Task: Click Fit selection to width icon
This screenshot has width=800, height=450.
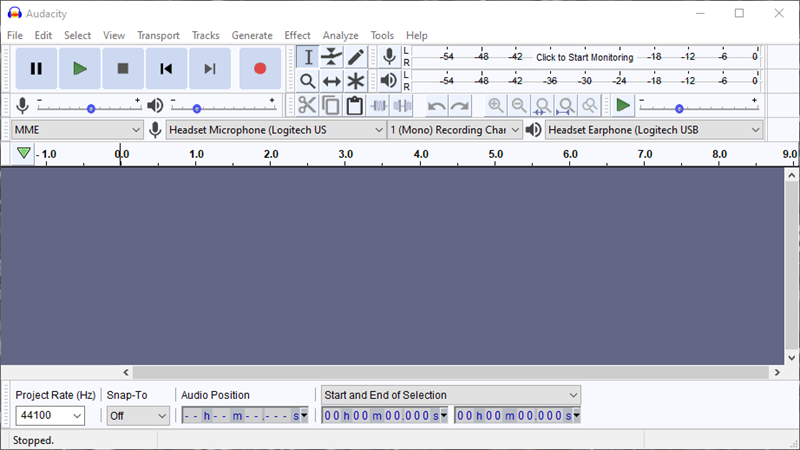Action: click(542, 106)
